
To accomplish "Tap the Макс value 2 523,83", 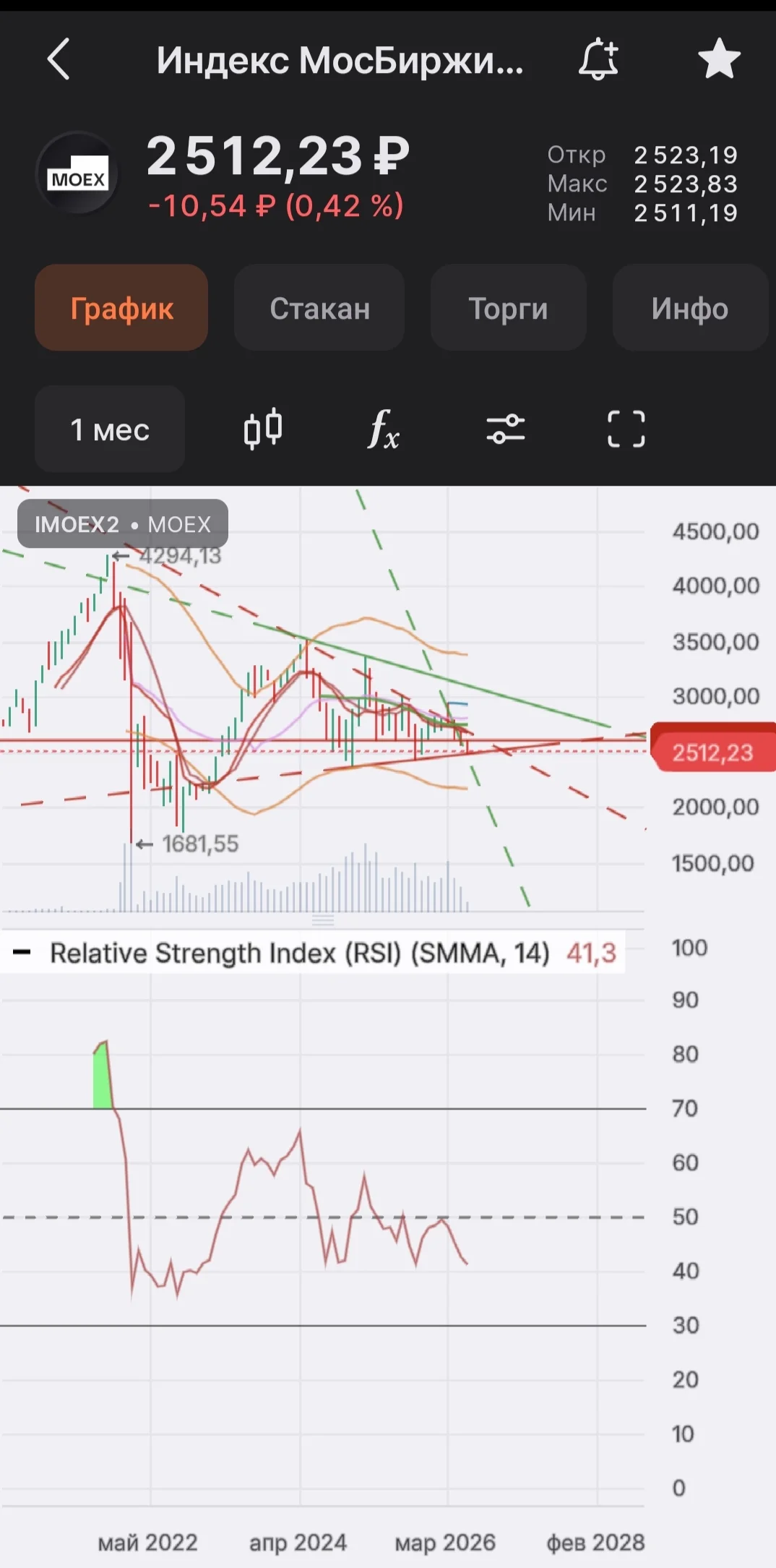I will (686, 184).
